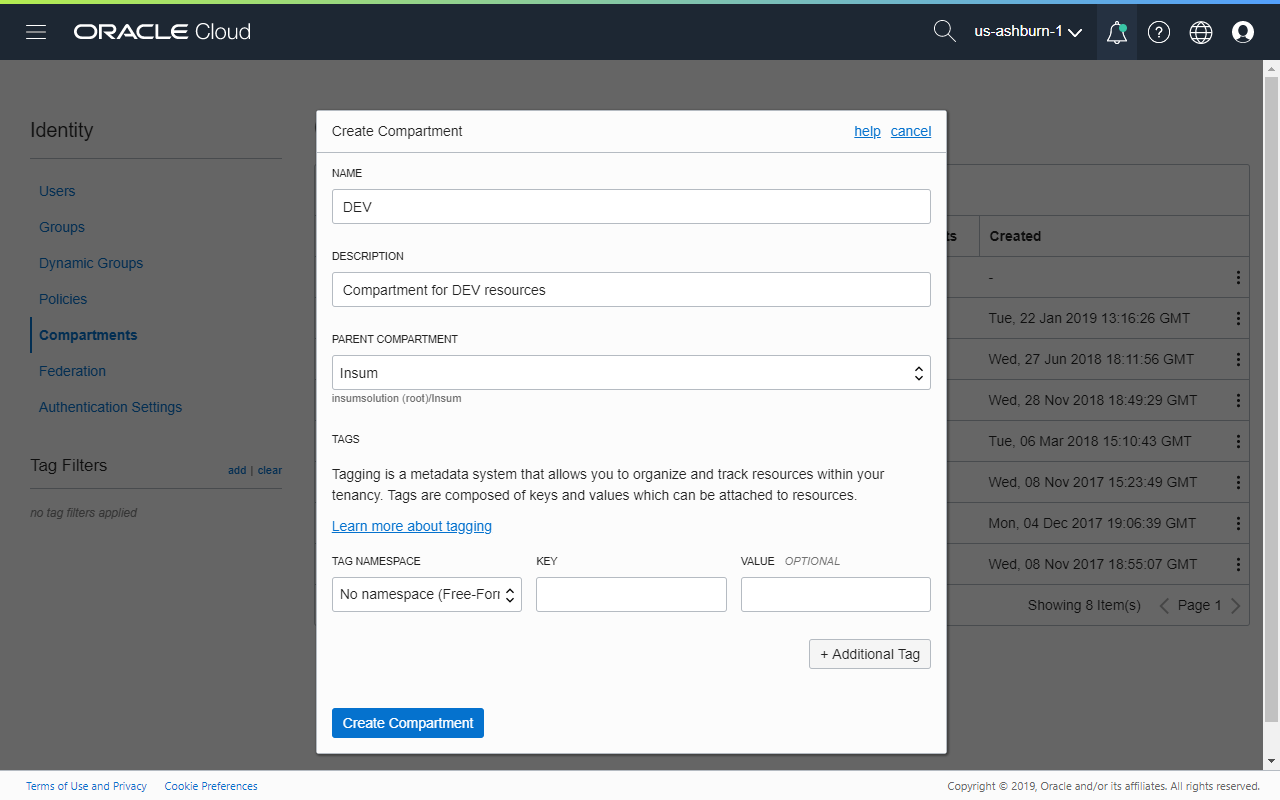Click the tag Key input field
1280x800 pixels.
[631, 594]
